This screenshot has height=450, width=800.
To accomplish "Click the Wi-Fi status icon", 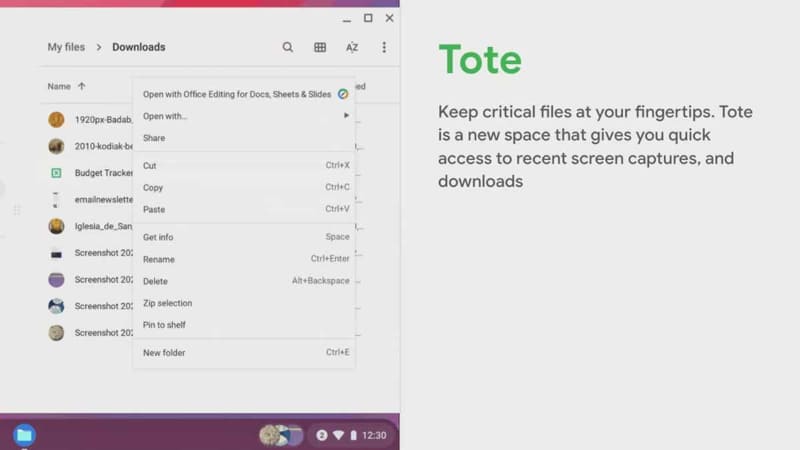I will tap(338, 435).
